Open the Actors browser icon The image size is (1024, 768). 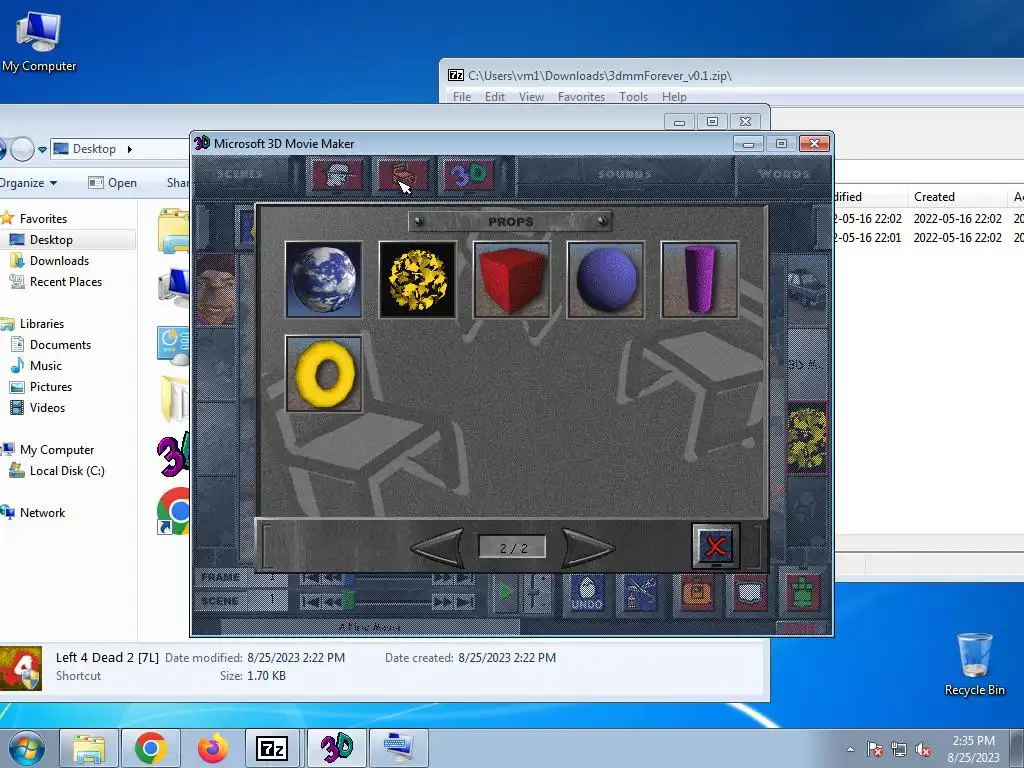click(x=336, y=174)
